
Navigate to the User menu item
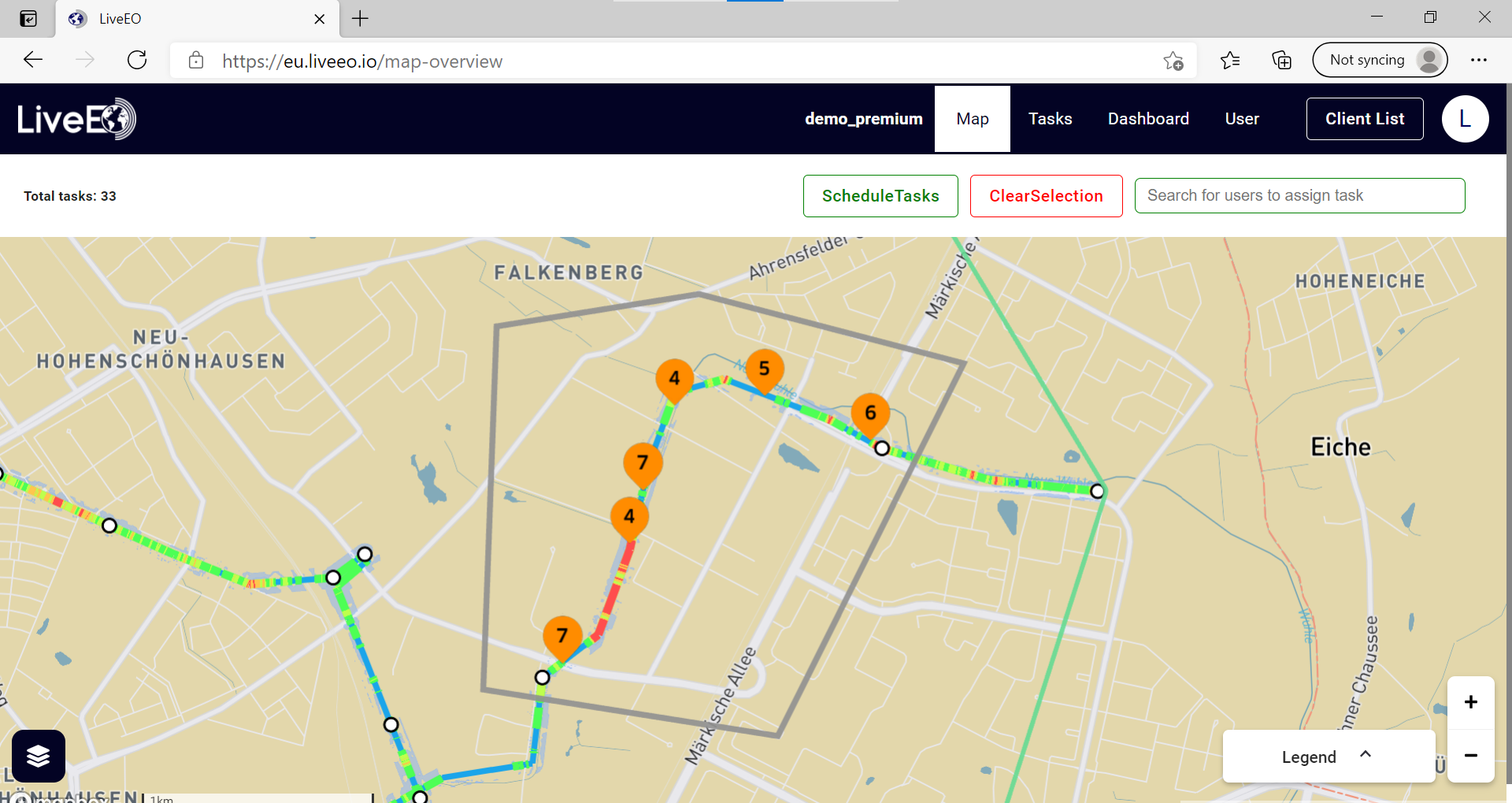pos(1241,119)
